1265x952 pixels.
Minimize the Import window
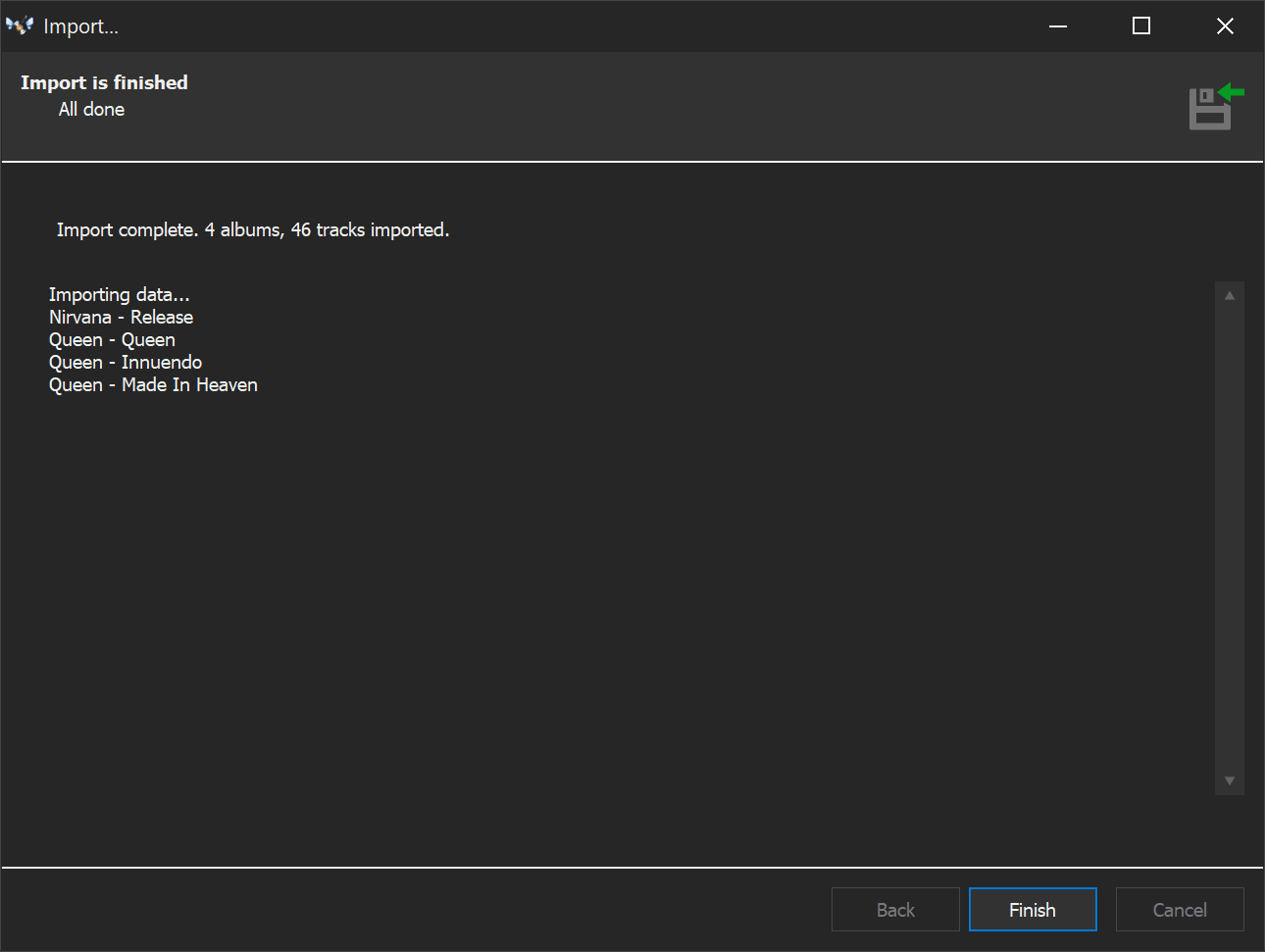pyautogui.click(x=1057, y=26)
